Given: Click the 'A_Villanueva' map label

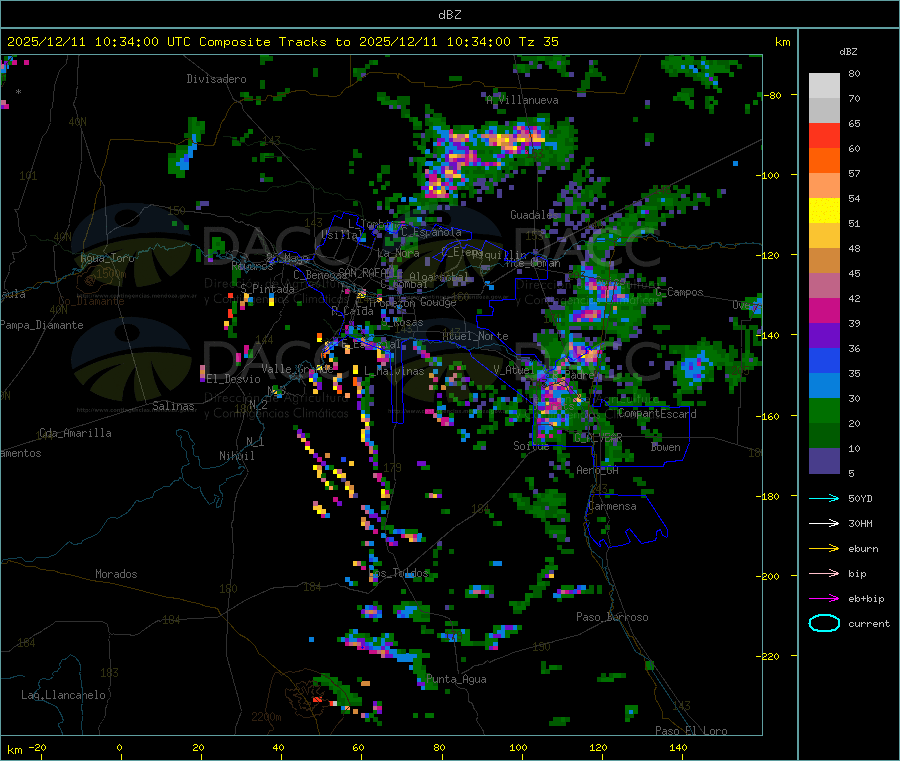Looking at the screenshot, I should (522, 100).
